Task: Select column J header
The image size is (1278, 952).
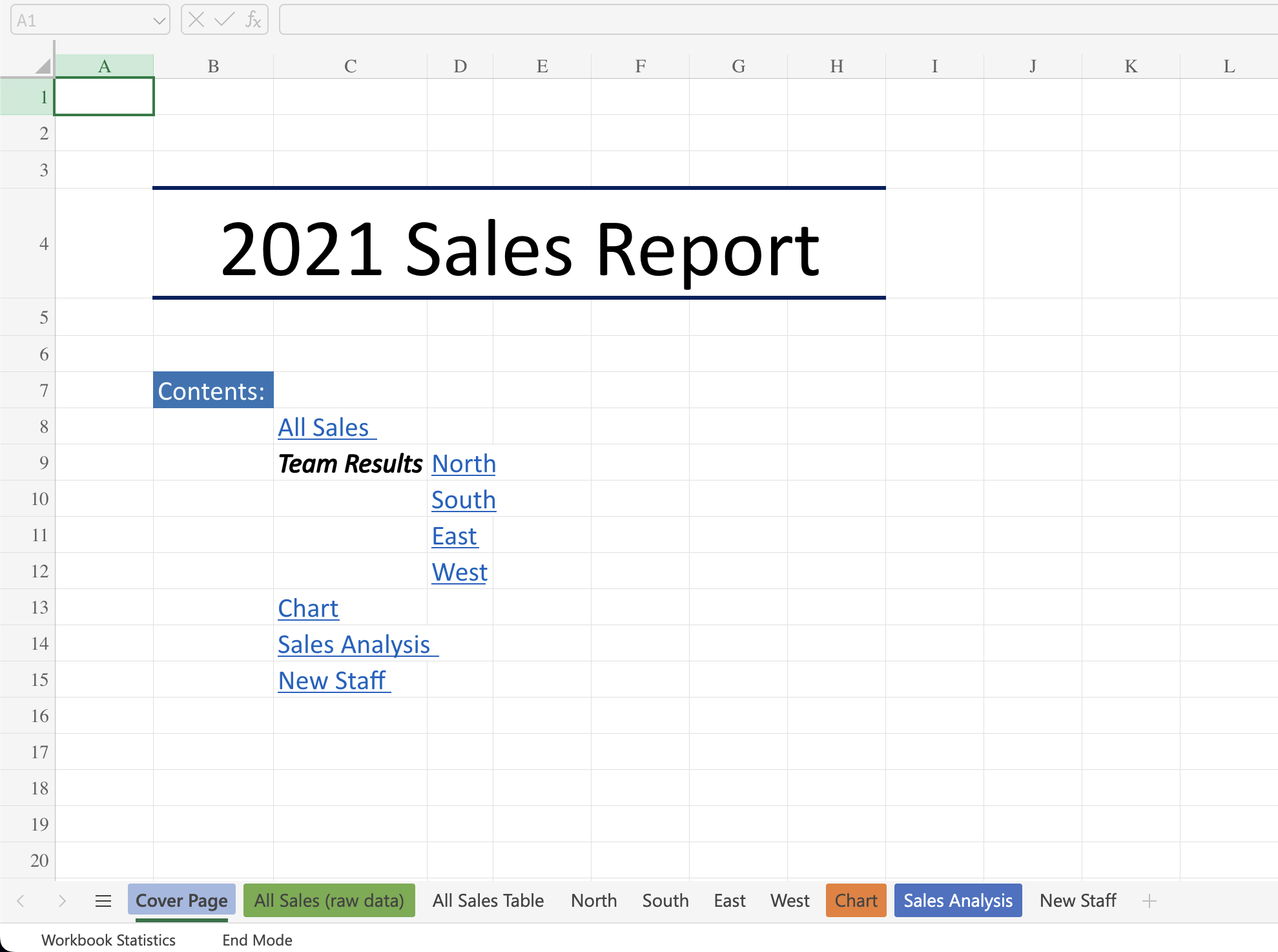Action: click(x=1033, y=66)
